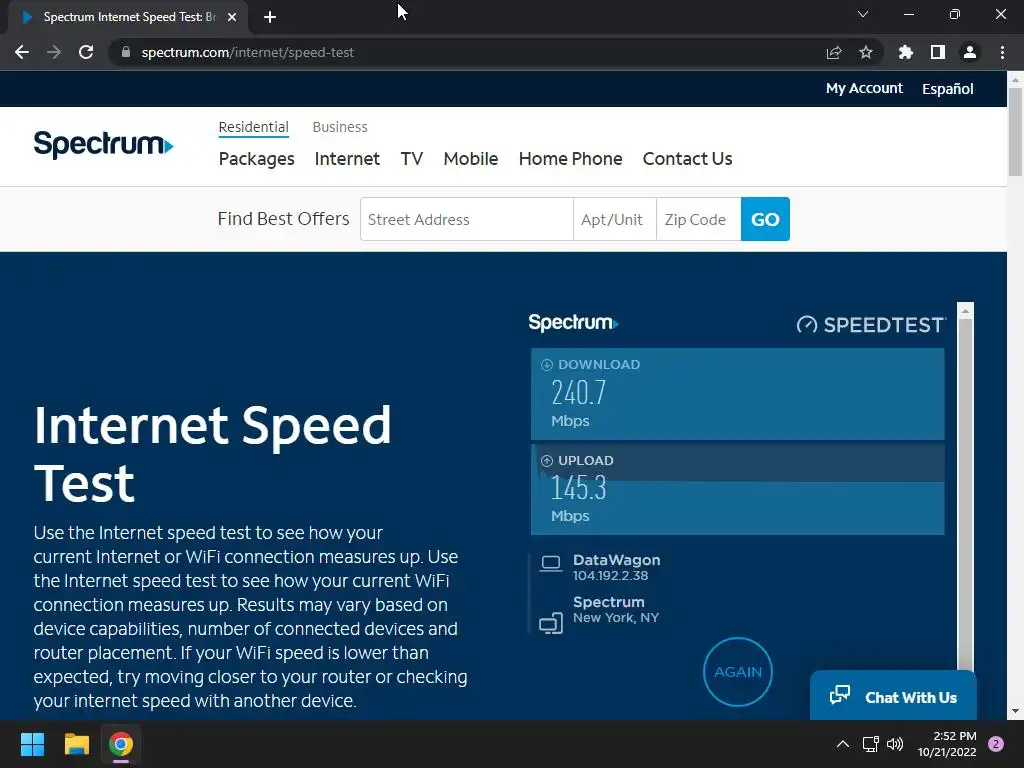Open File Explorer from the taskbar
This screenshot has height=768, width=1024.
(x=76, y=744)
